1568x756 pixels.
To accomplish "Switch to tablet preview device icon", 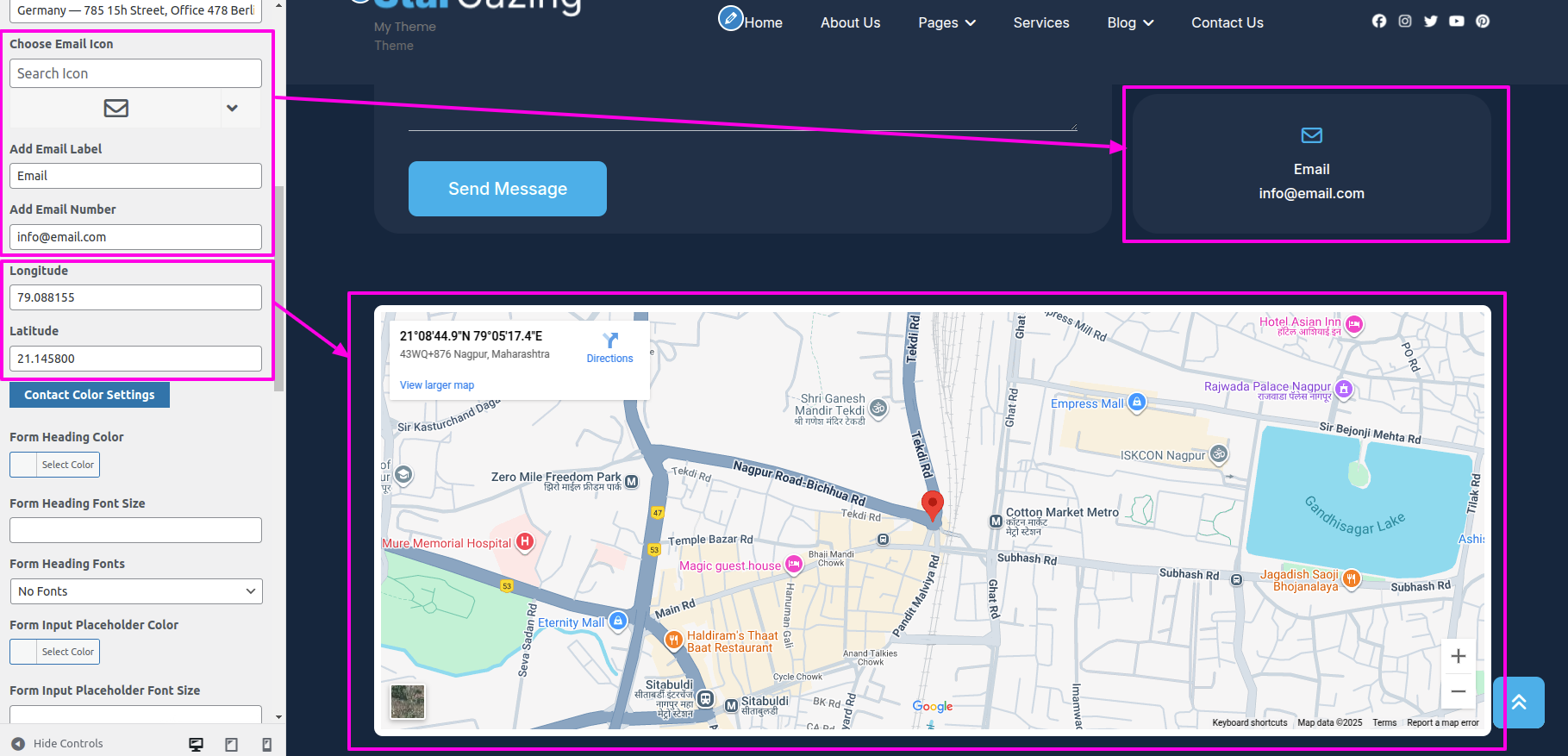I will 232,744.
